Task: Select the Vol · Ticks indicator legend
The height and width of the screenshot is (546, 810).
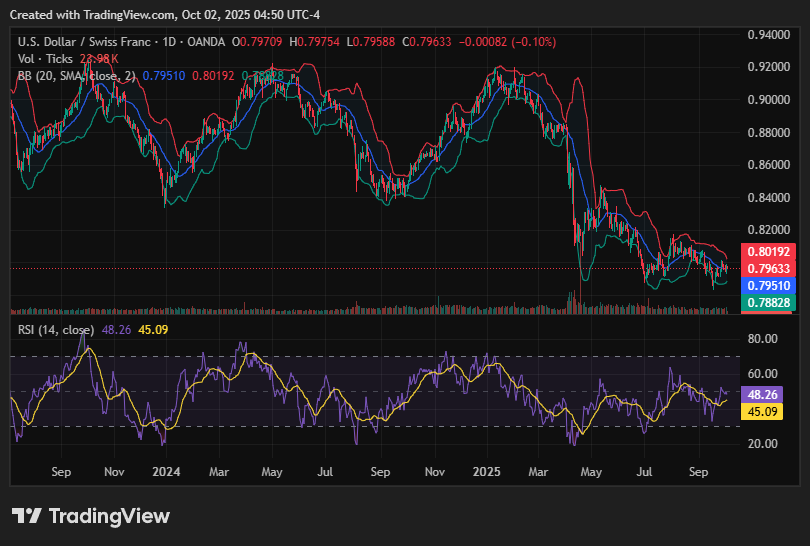Action: coord(46,59)
